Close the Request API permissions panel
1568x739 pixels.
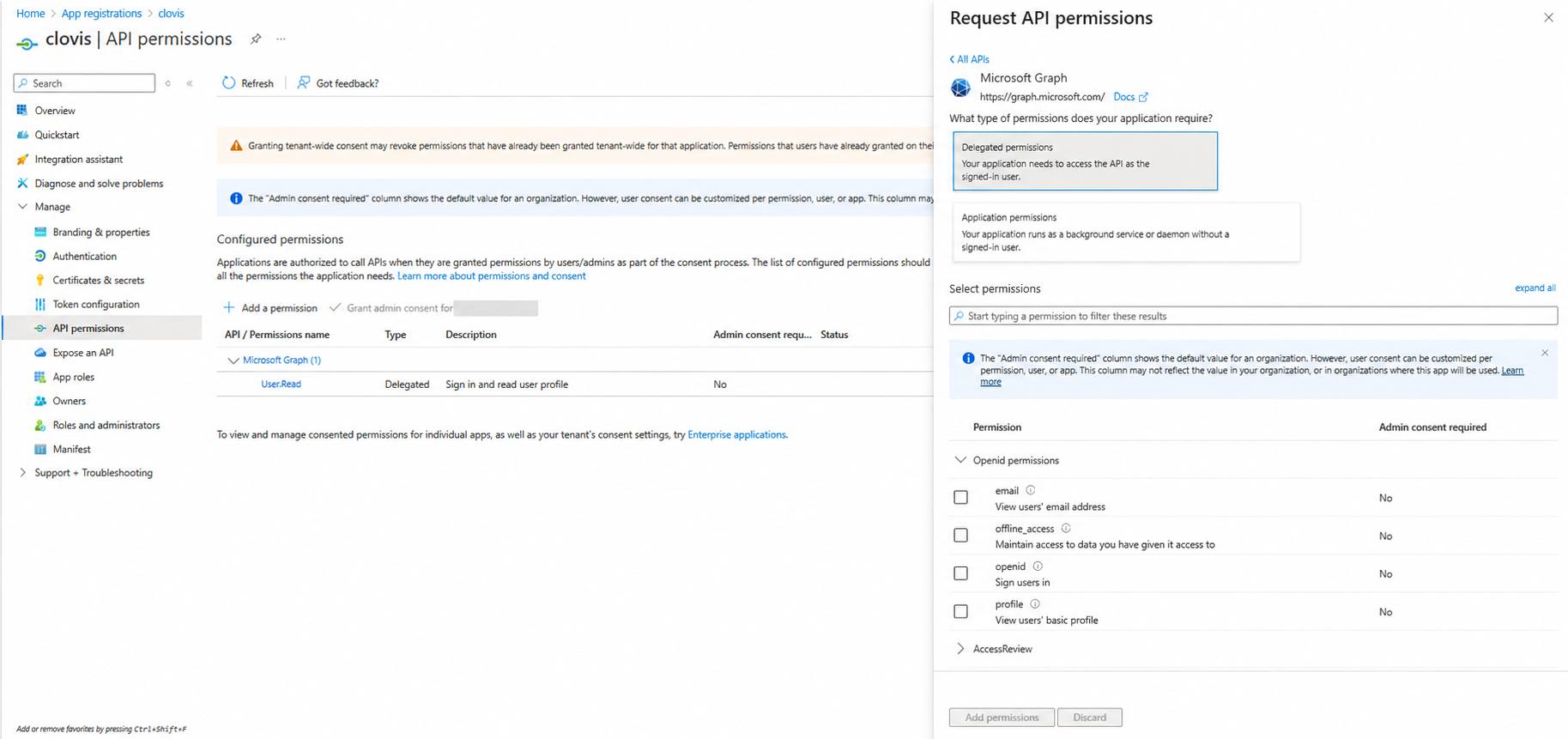(1548, 17)
